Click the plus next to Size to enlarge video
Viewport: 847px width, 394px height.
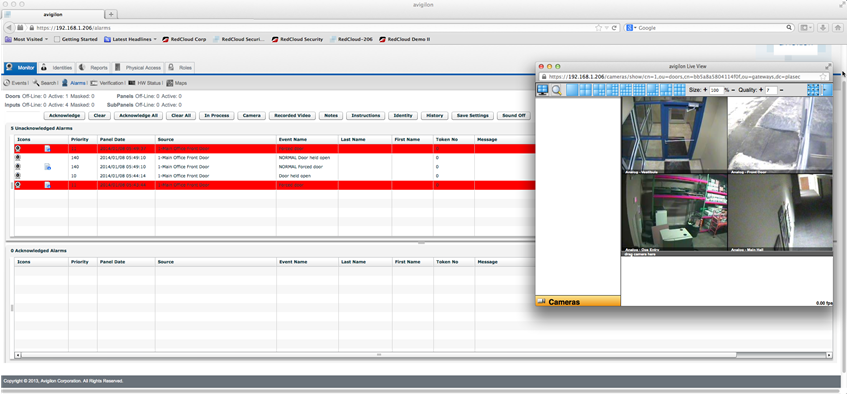705,90
